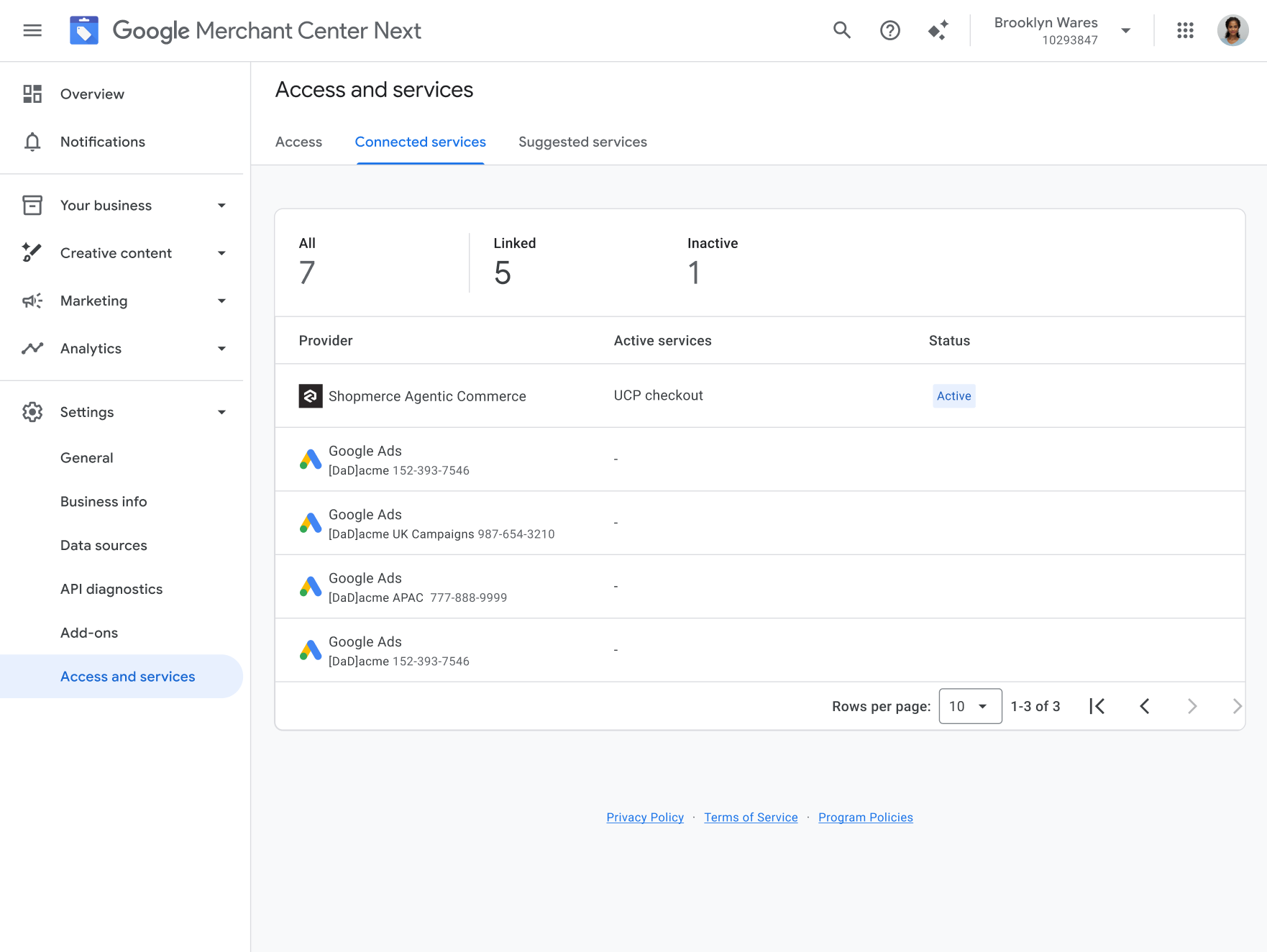Filter by Linked services count

point(515,262)
